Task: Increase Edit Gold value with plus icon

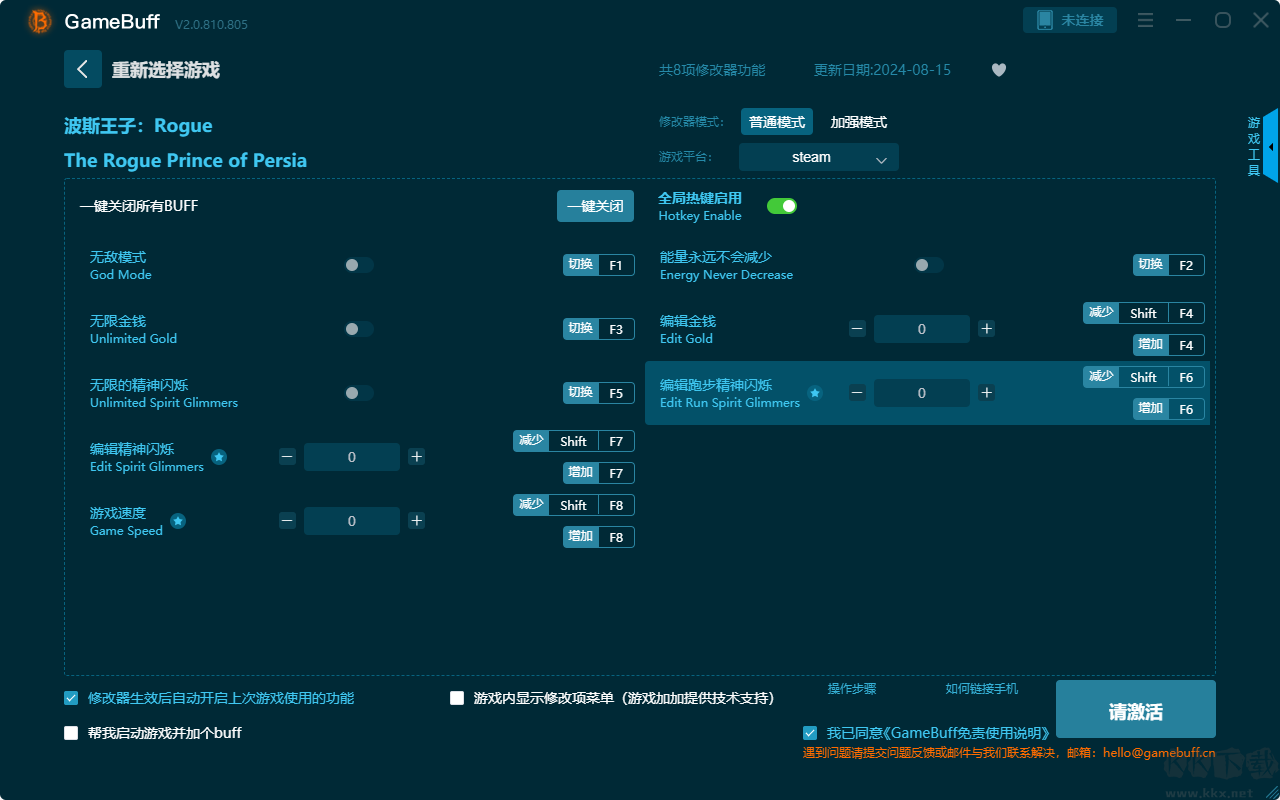Action: click(x=986, y=328)
